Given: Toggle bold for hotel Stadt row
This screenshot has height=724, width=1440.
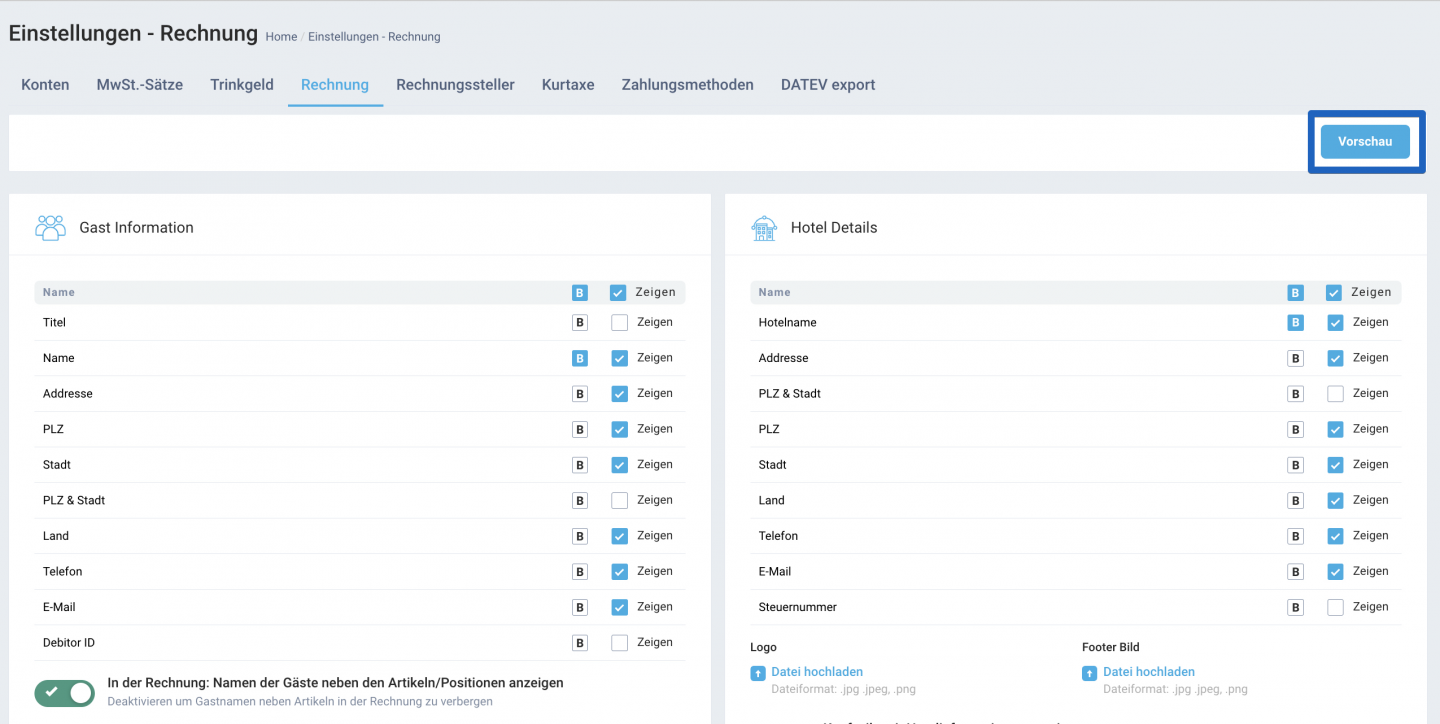Looking at the screenshot, I should tap(1296, 465).
